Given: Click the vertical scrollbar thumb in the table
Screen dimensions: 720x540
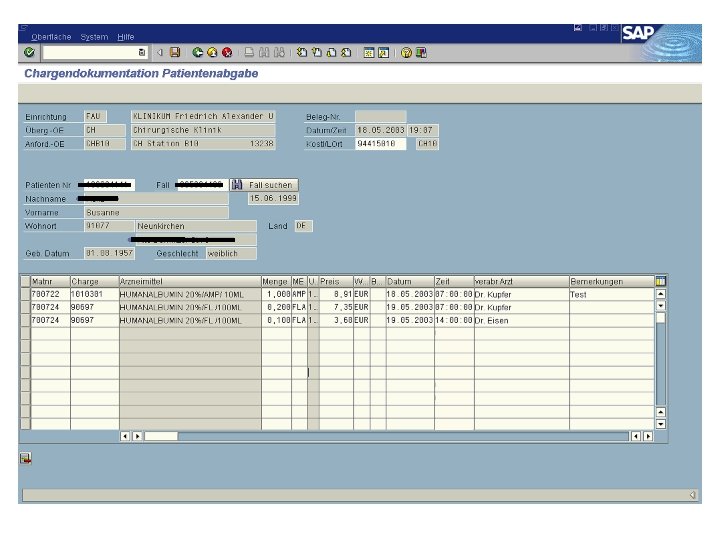Looking at the screenshot, I should [x=660, y=318].
